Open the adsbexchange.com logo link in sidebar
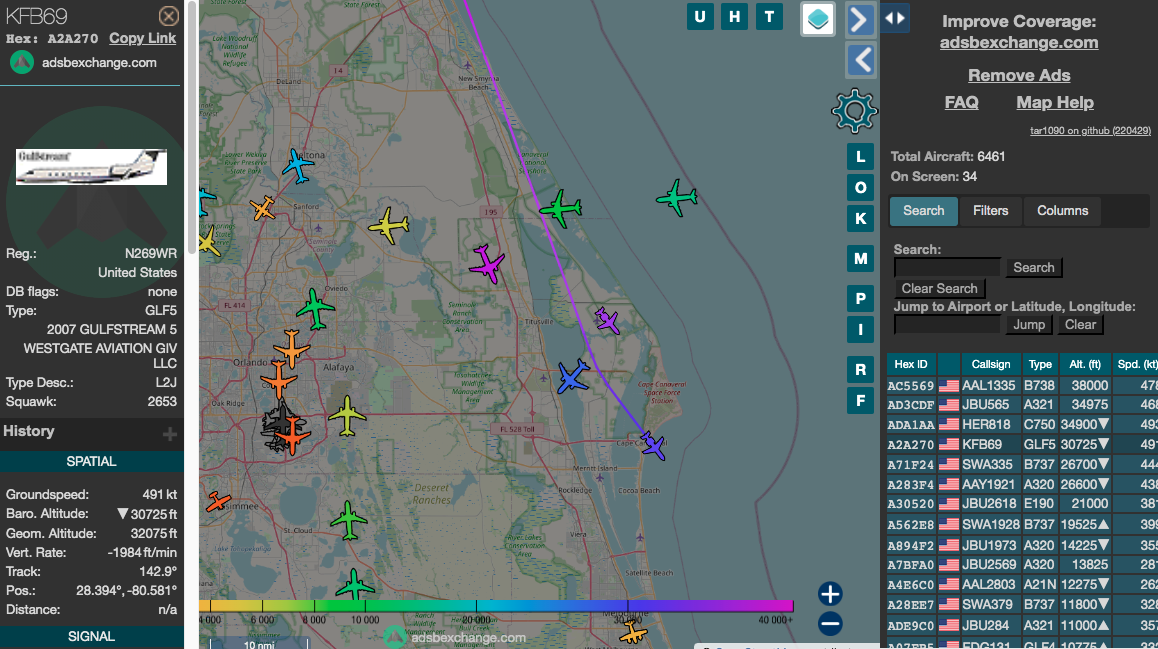The image size is (1158, 649). click(83, 63)
